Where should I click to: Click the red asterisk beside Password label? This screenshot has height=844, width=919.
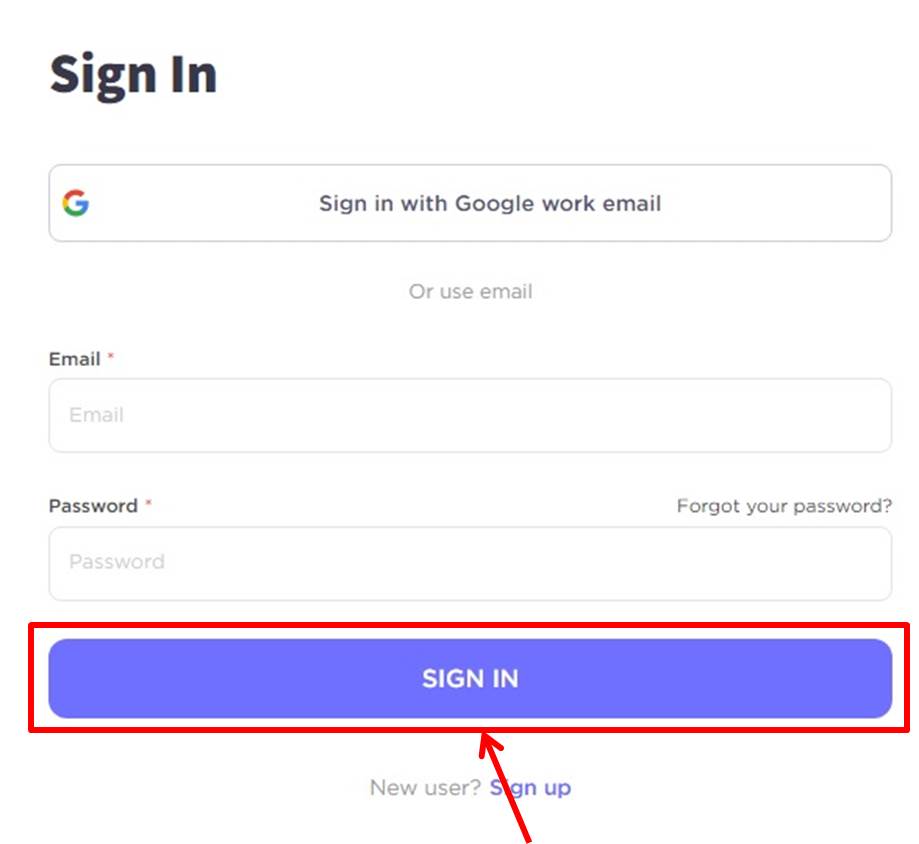pyautogui.click(x=148, y=502)
